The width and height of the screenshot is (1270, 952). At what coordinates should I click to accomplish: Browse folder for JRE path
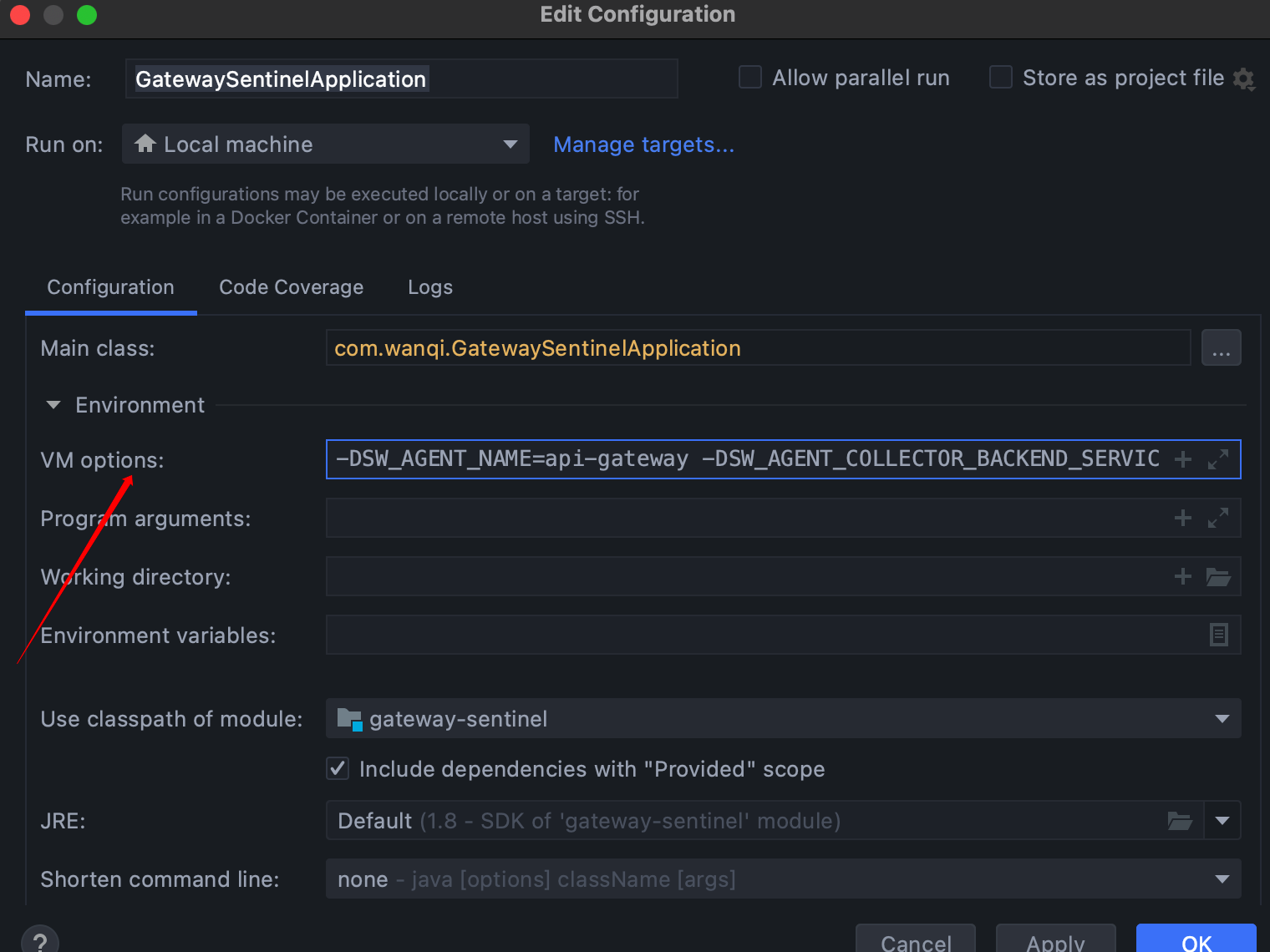[1180, 821]
